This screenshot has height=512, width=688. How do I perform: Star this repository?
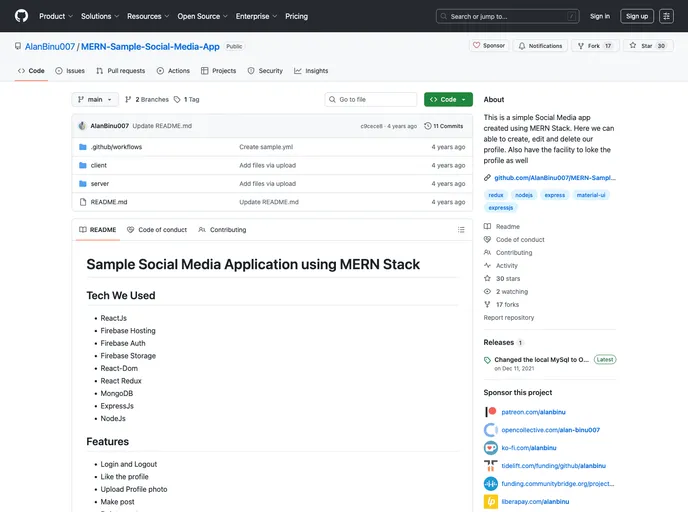(648, 46)
